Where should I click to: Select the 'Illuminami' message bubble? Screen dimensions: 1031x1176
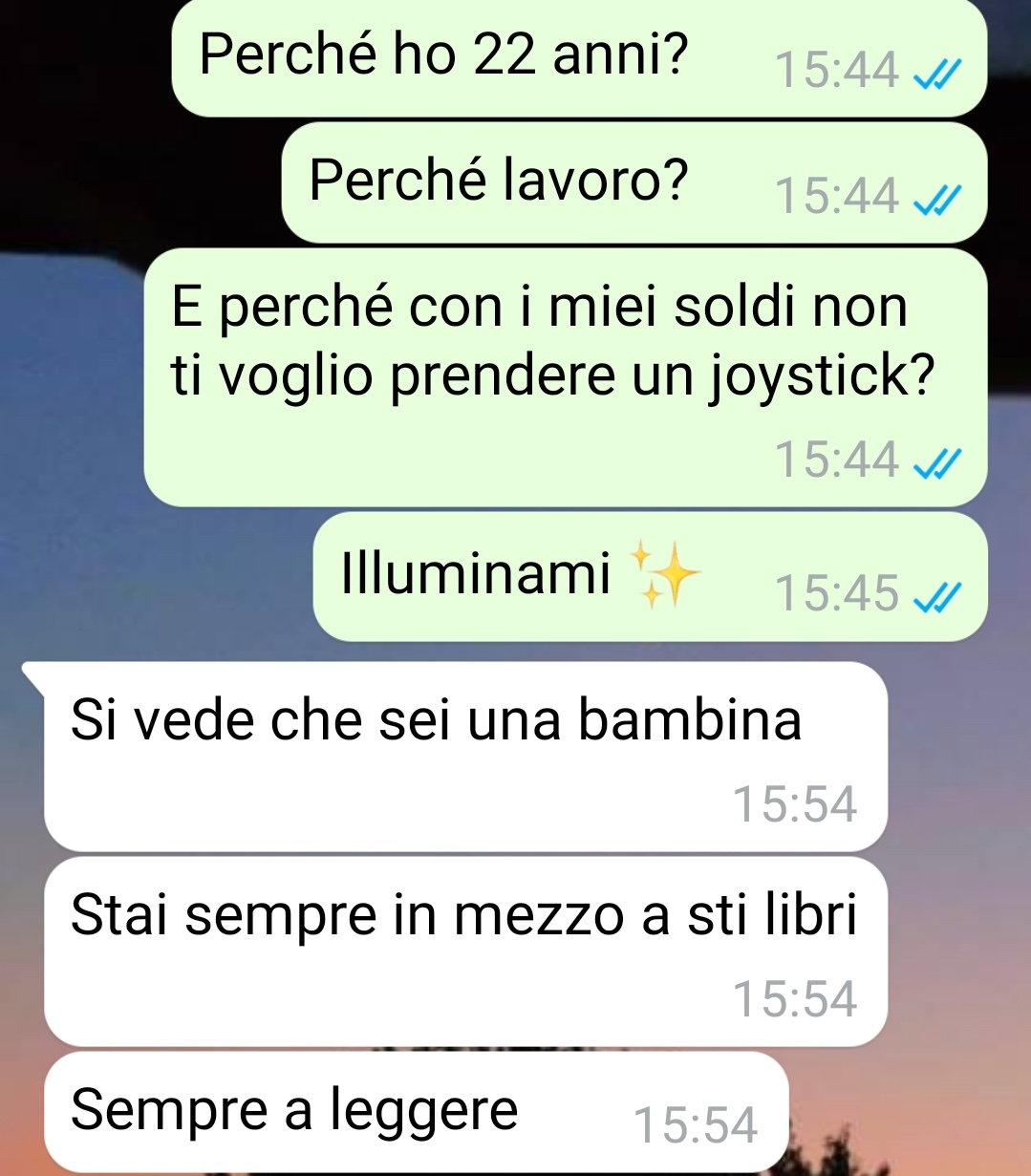650,577
